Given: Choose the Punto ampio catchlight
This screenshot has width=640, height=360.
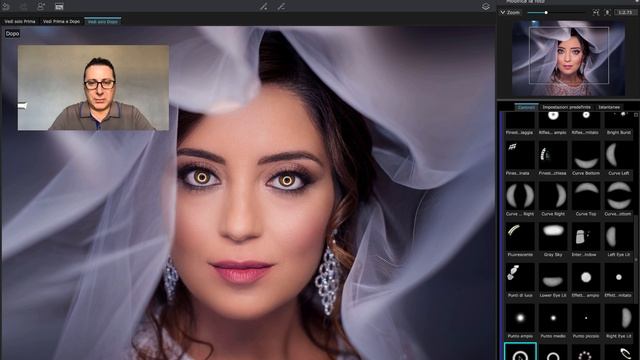Looking at the screenshot, I should [x=520, y=321].
